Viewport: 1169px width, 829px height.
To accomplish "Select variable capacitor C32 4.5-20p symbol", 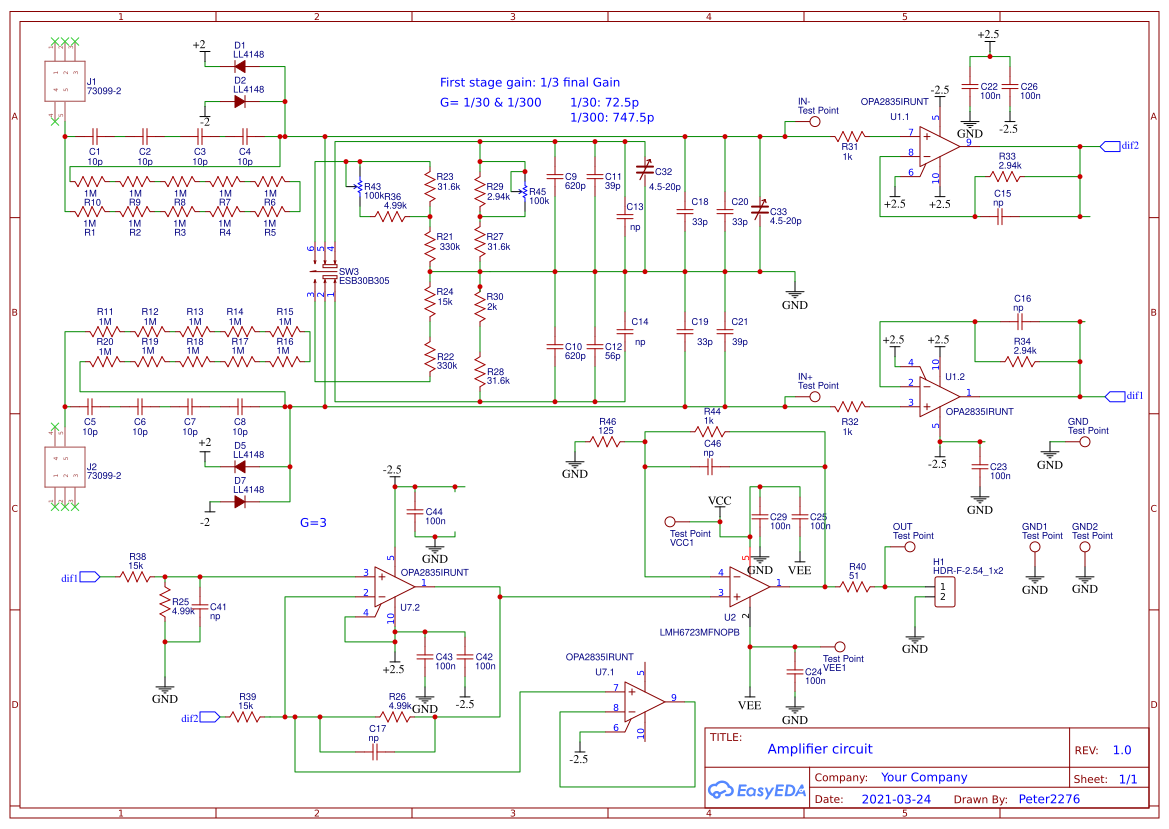I will click(647, 170).
